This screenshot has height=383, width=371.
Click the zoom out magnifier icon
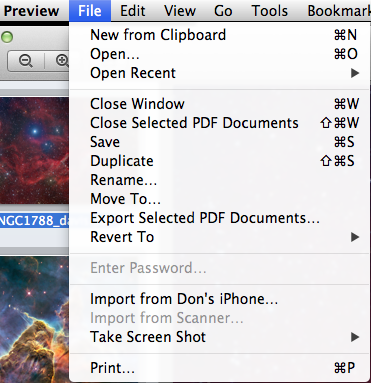click(x=26, y=61)
